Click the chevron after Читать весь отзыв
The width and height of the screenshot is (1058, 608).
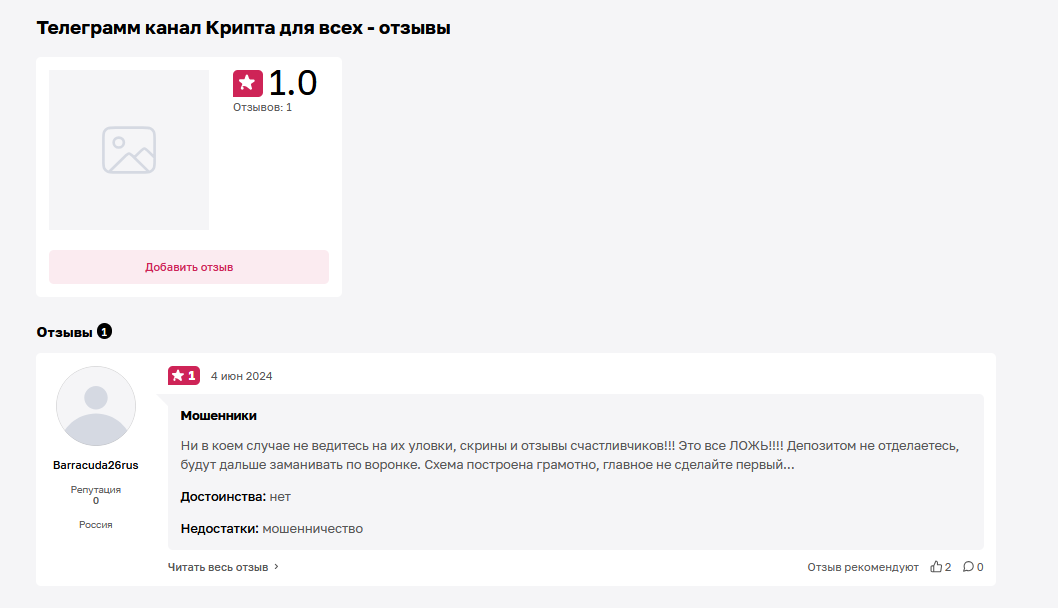(x=276, y=567)
